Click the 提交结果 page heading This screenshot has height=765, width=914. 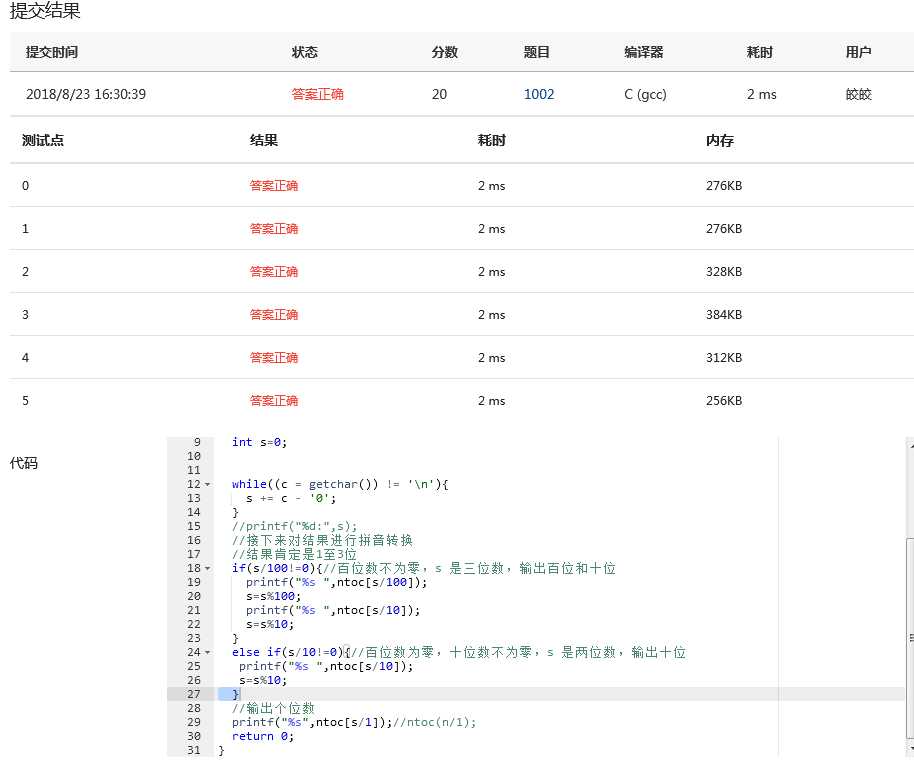45,10
